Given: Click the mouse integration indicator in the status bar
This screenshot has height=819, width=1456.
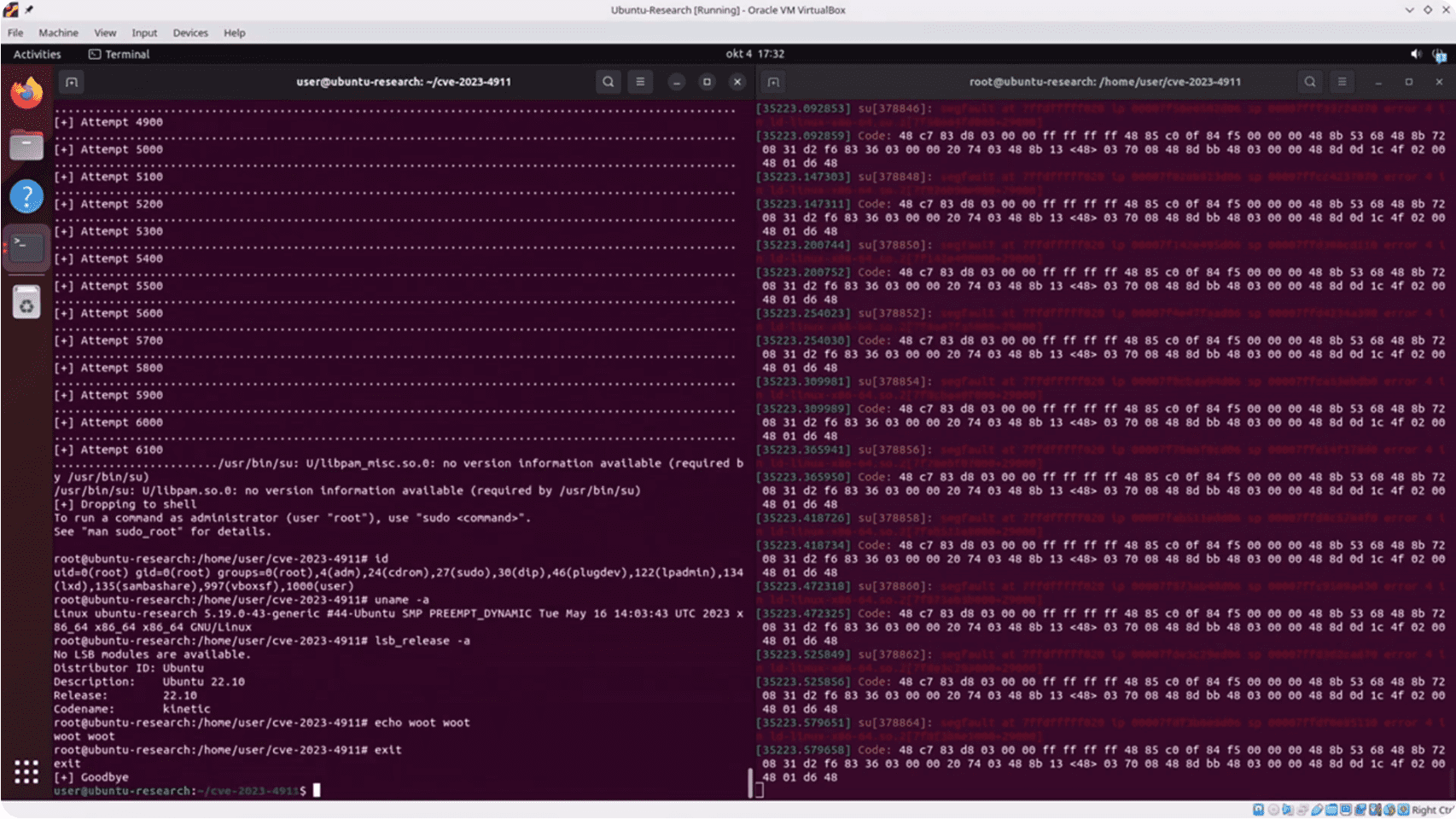Looking at the screenshot, I should [x=1389, y=810].
